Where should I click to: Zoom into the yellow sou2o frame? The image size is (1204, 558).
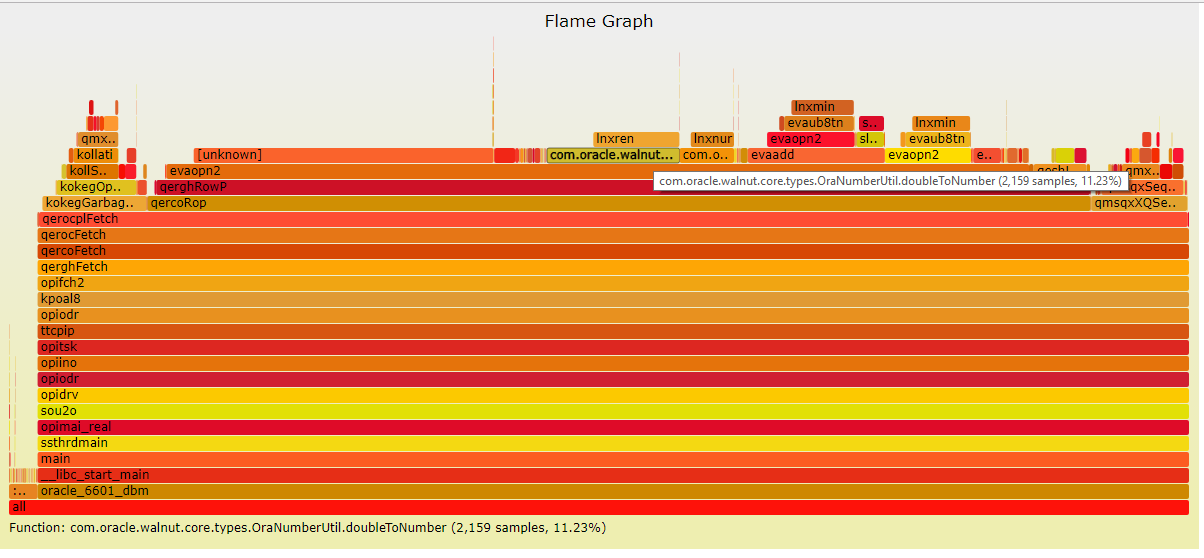612,411
